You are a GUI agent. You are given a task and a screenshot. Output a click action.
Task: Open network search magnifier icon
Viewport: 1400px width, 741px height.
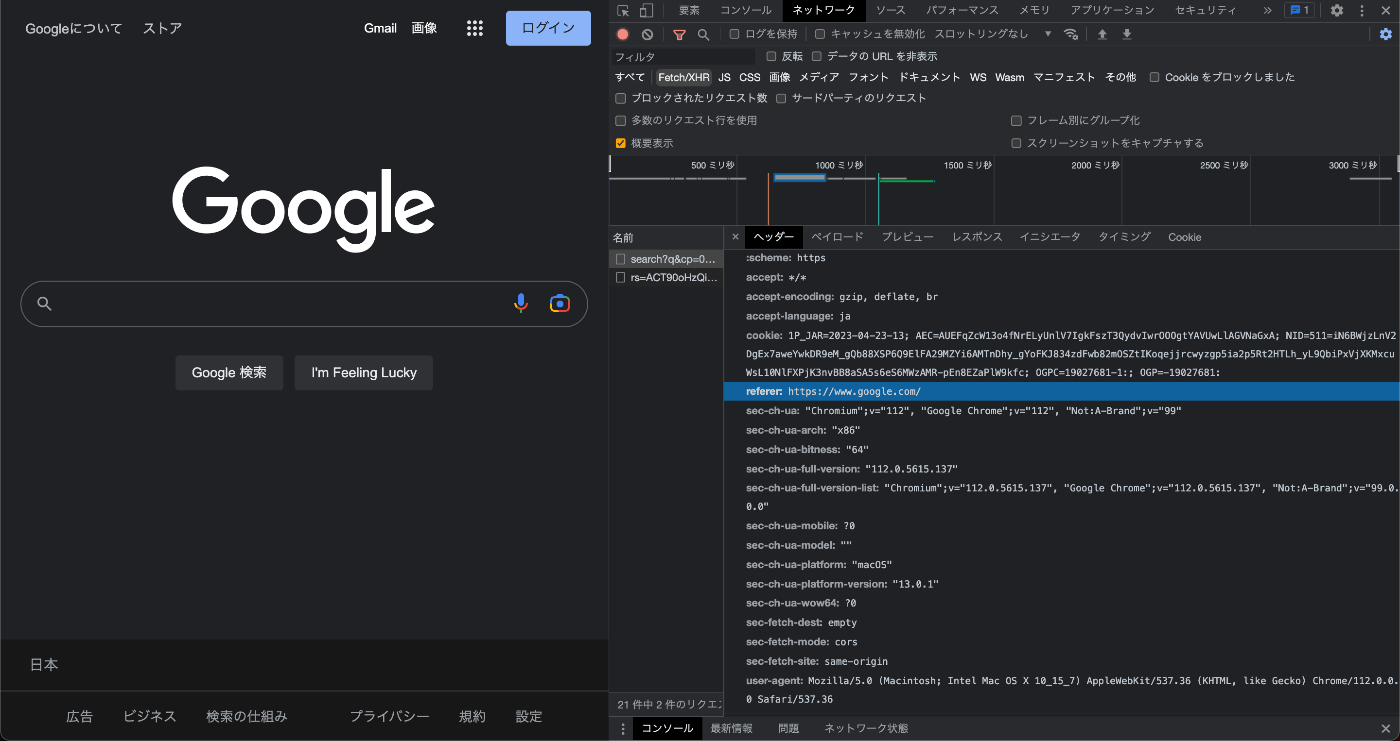pos(703,34)
